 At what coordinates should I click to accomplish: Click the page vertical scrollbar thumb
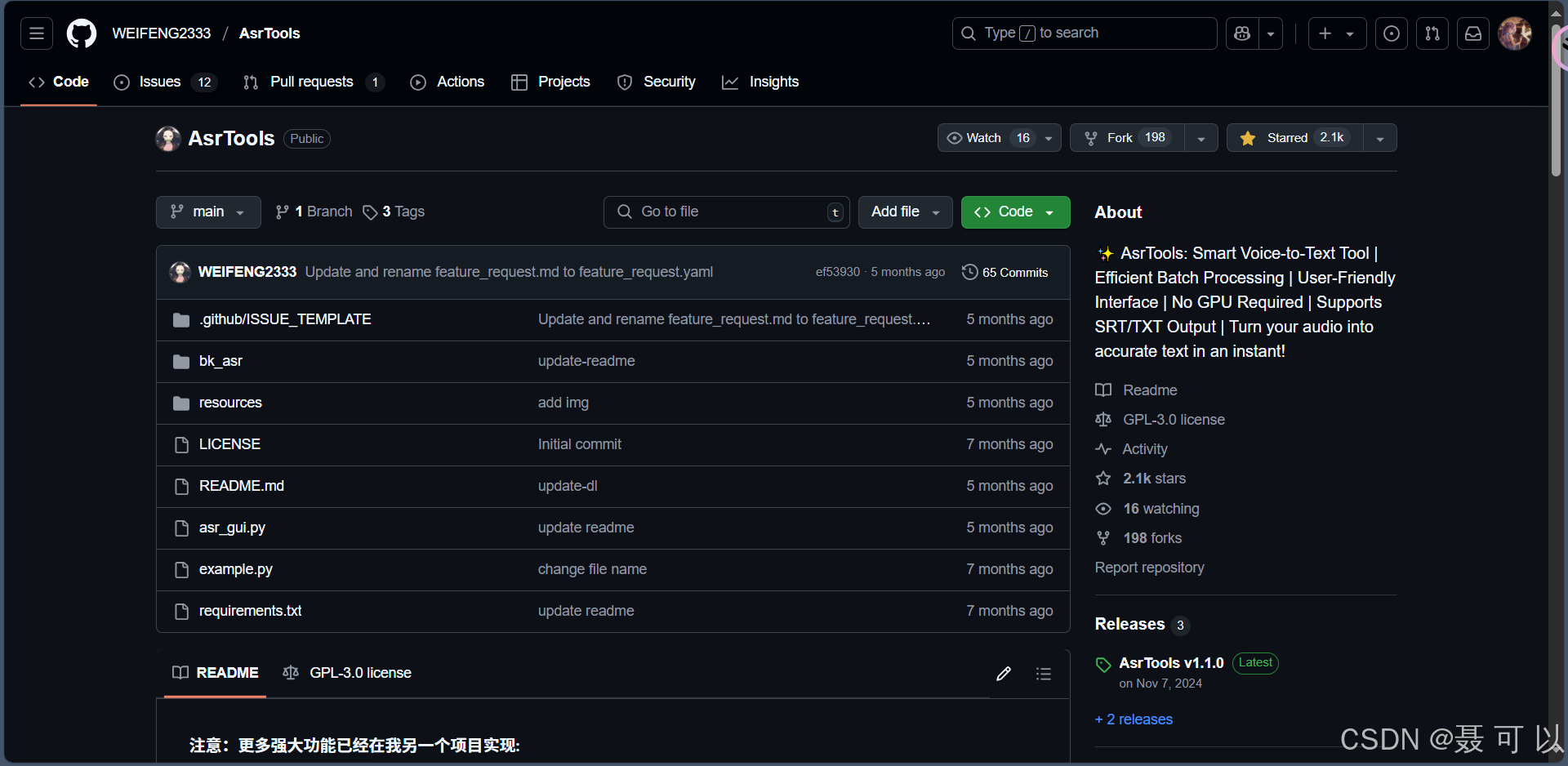(x=1557, y=100)
